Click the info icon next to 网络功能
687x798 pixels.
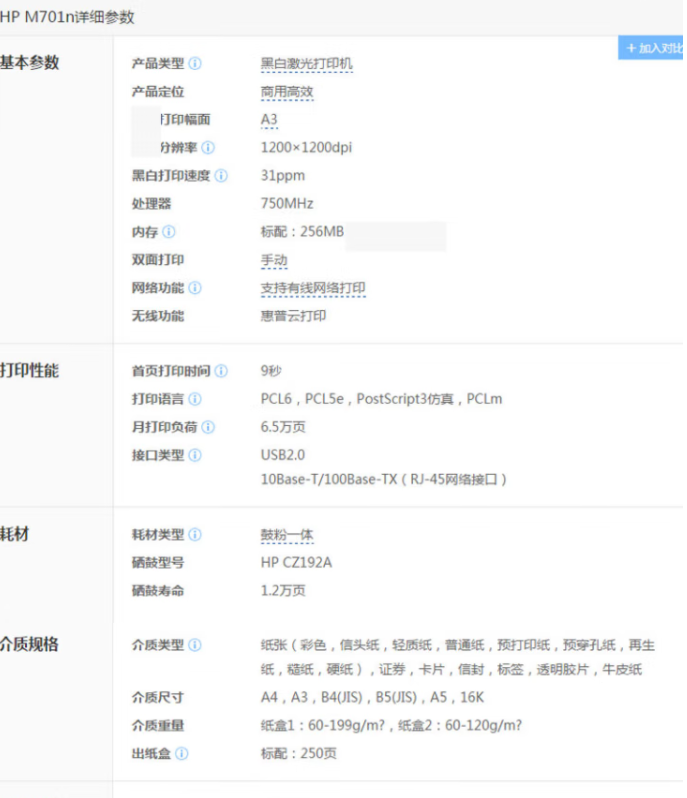point(195,288)
